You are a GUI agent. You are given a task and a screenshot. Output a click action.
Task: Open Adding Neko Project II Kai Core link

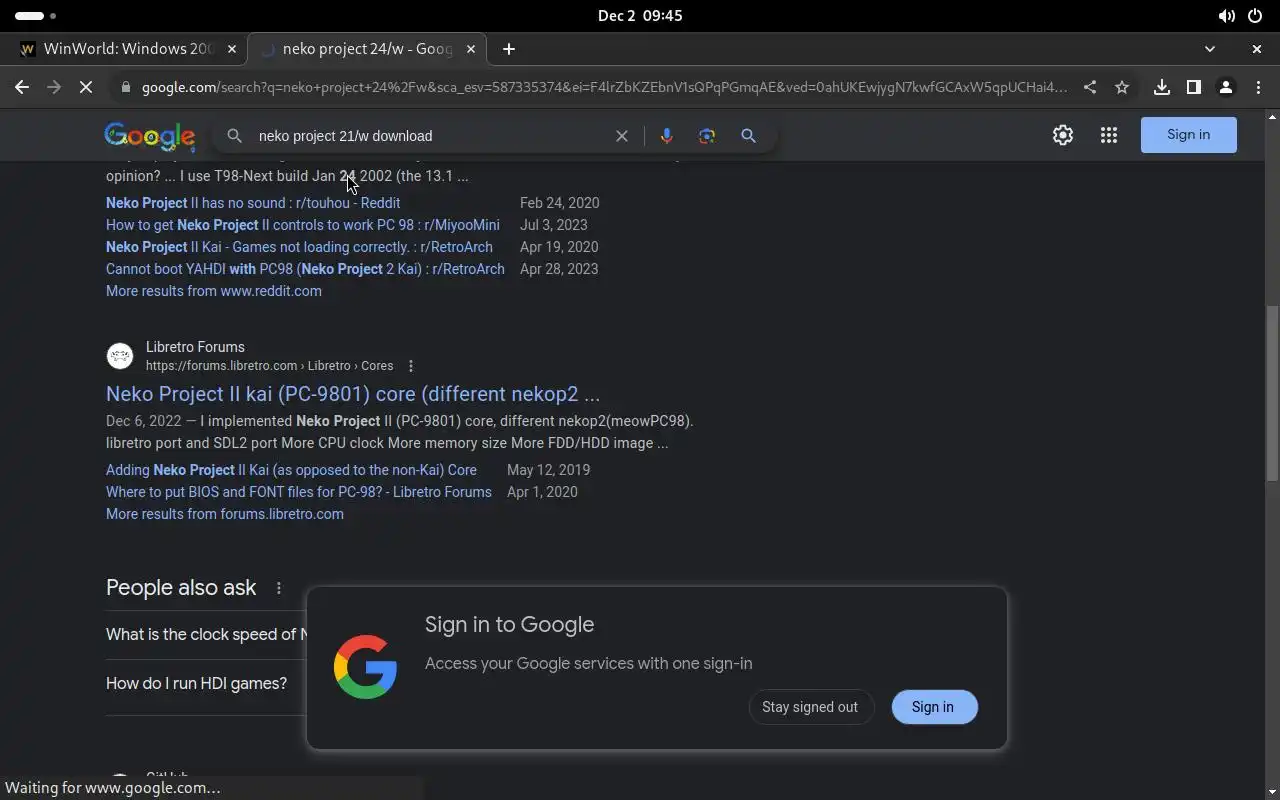(291, 470)
